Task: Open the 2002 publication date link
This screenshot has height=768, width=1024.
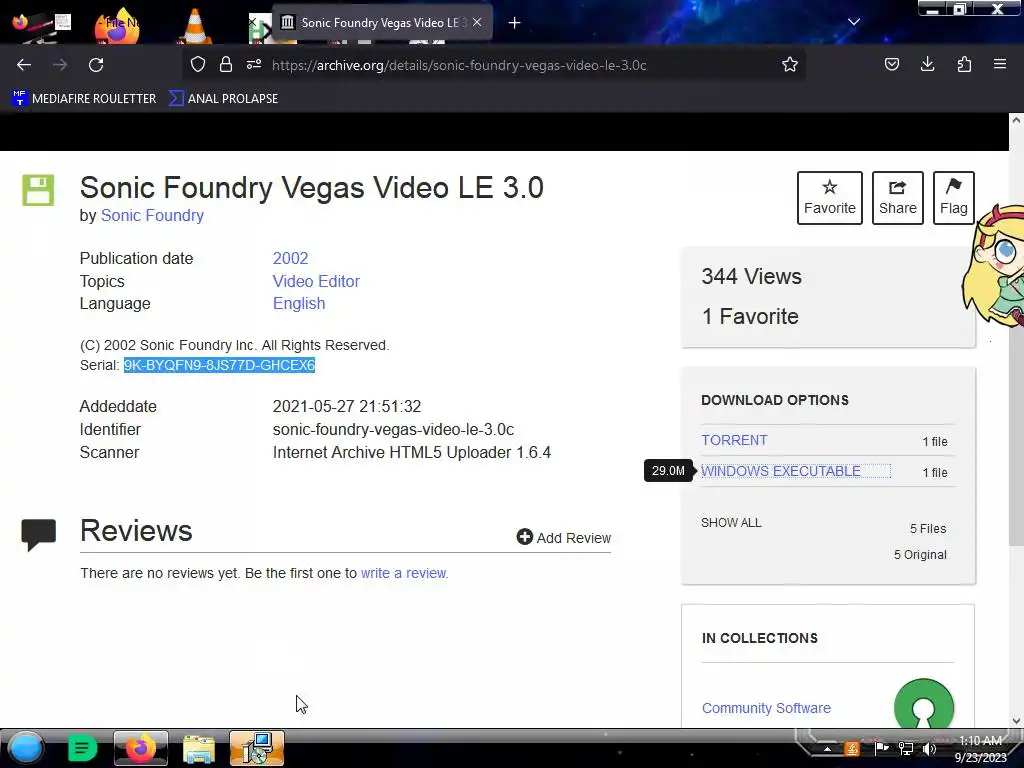Action: [x=291, y=258]
